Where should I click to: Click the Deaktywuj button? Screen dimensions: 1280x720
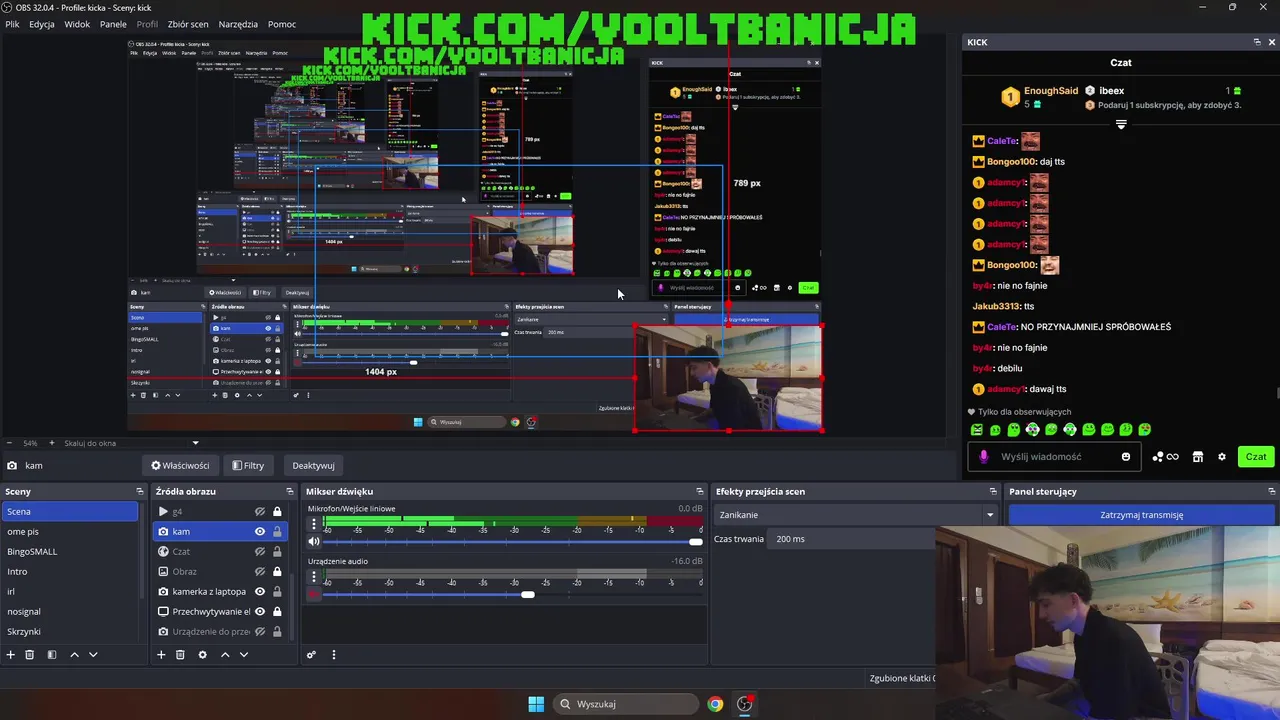pos(313,465)
